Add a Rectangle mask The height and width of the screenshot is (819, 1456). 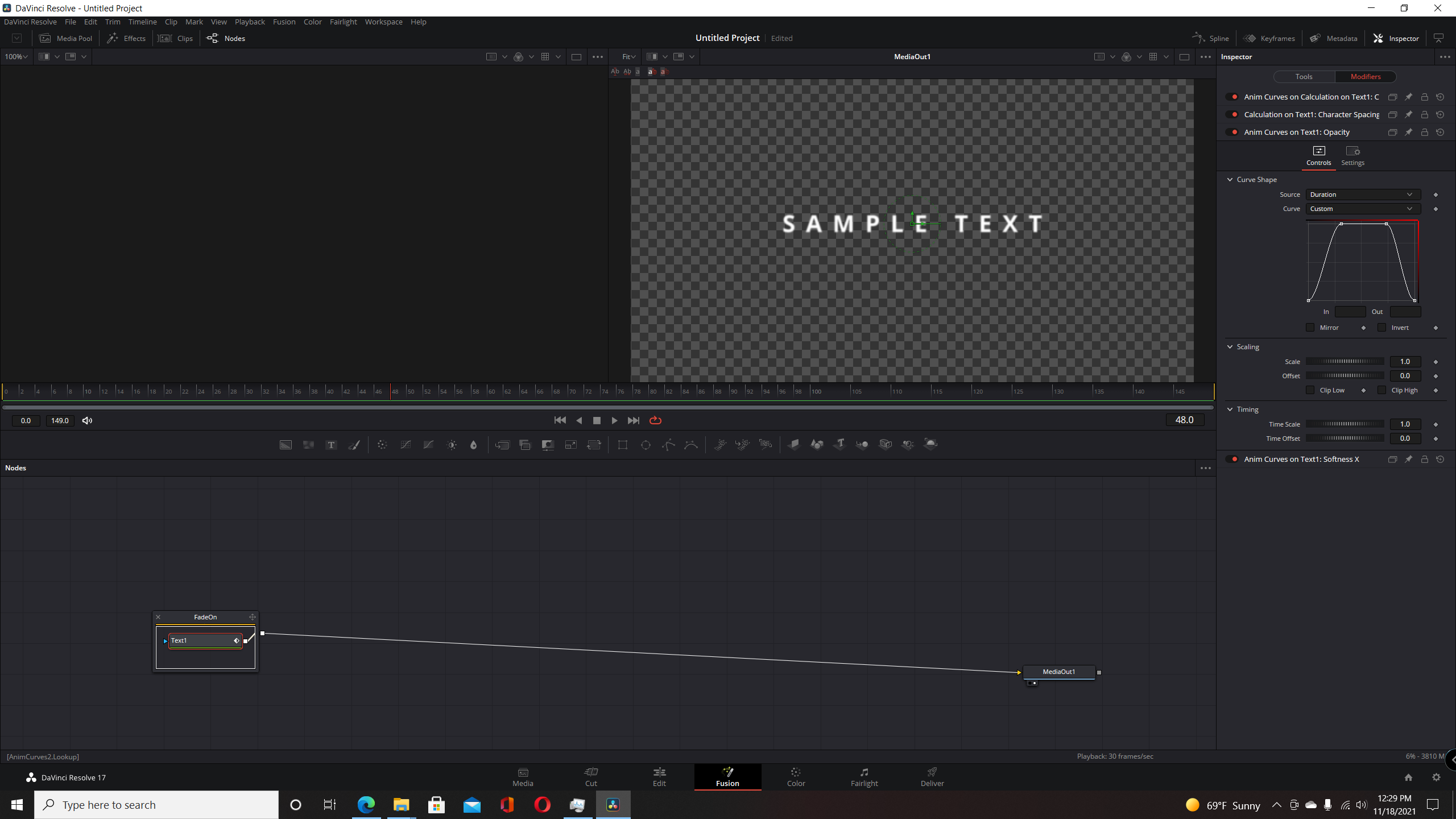click(x=623, y=445)
